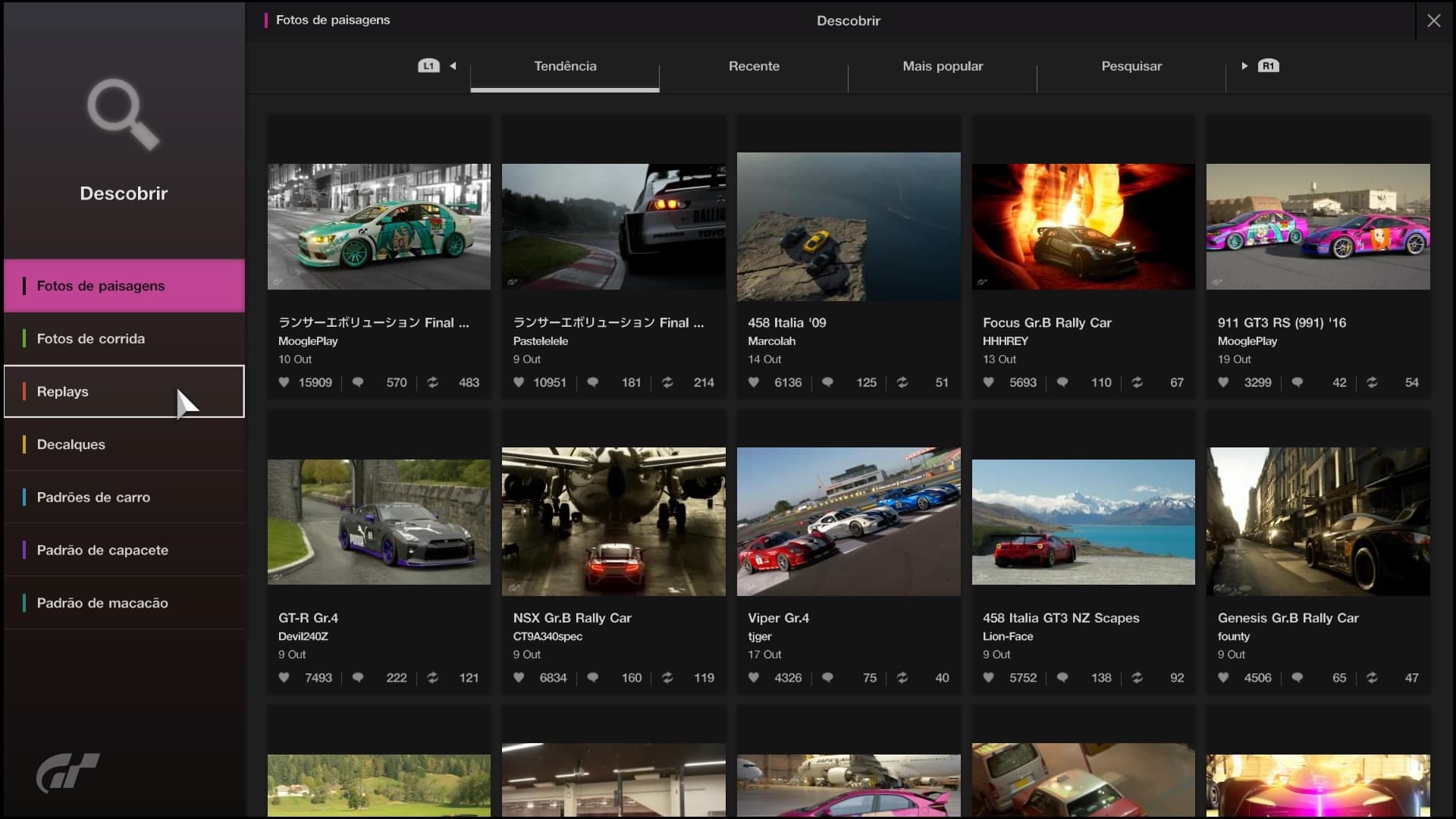Open the Pastelelele Lancer photo thumbnail
The image size is (1456, 819).
pyautogui.click(x=613, y=227)
